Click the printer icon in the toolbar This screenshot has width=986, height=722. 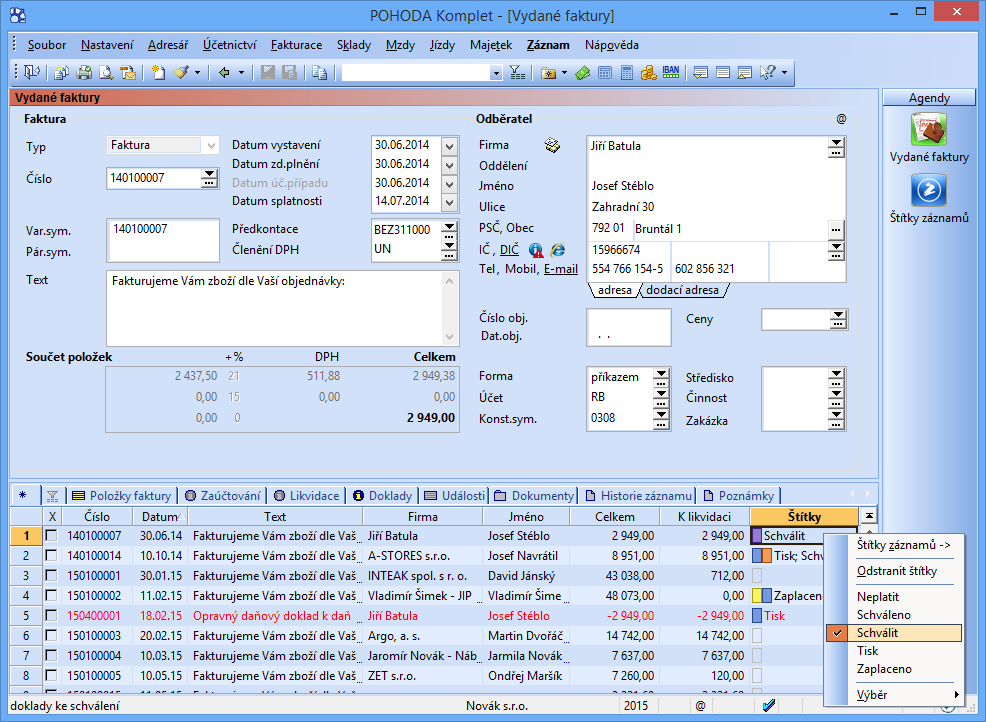coord(84,73)
